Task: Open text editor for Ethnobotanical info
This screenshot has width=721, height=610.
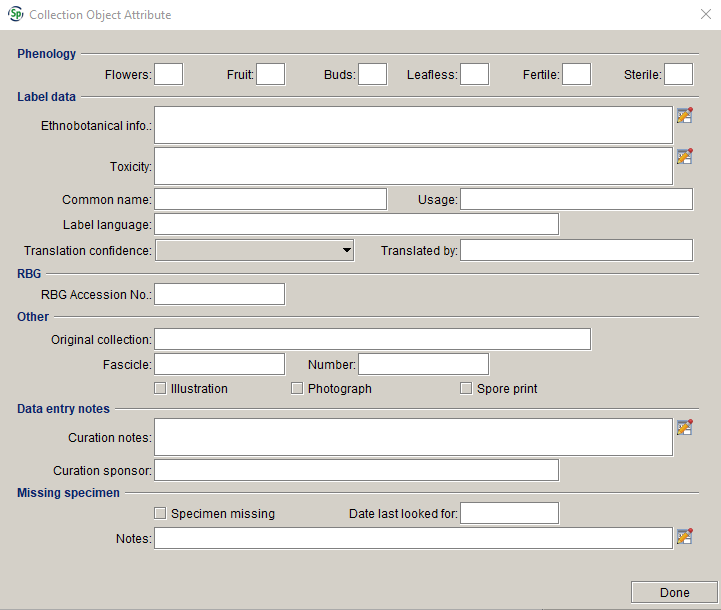Action: [x=685, y=115]
